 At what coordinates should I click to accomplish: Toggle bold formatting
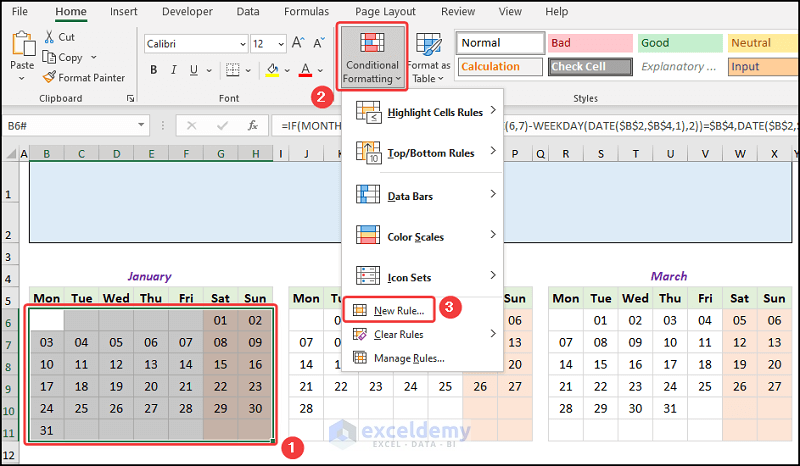(x=153, y=70)
